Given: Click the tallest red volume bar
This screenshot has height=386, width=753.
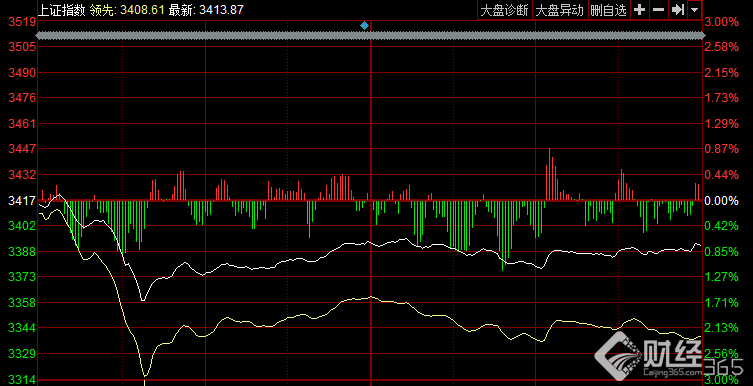Looking at the screenshot, I should click(x=549, y=174).
